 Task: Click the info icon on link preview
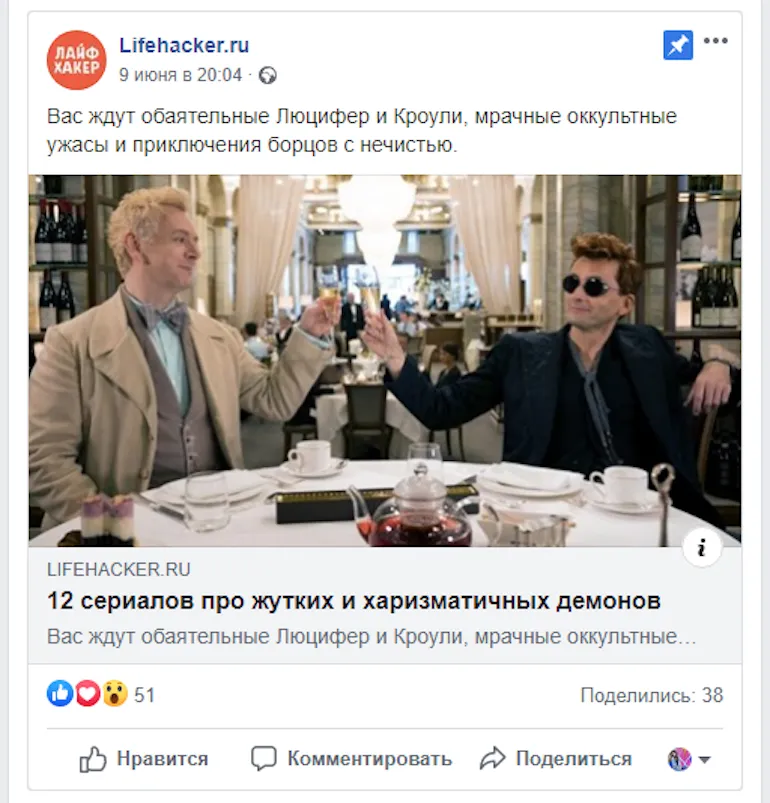click(702, 547)
